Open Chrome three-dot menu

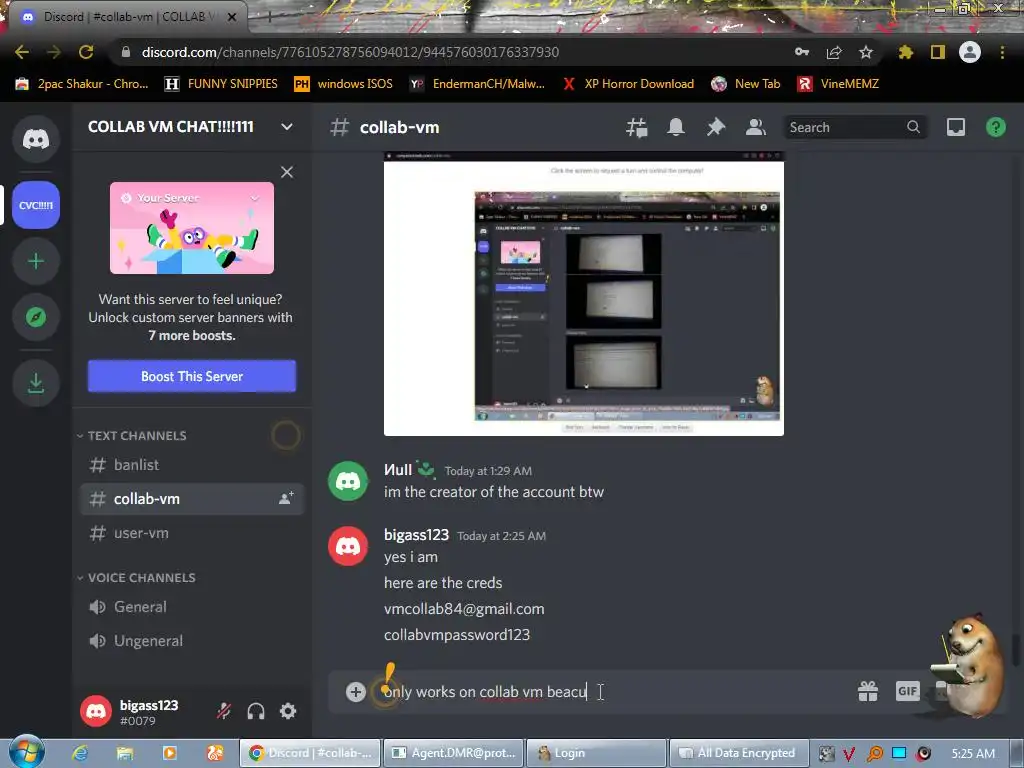click(x=1002, y=52)
